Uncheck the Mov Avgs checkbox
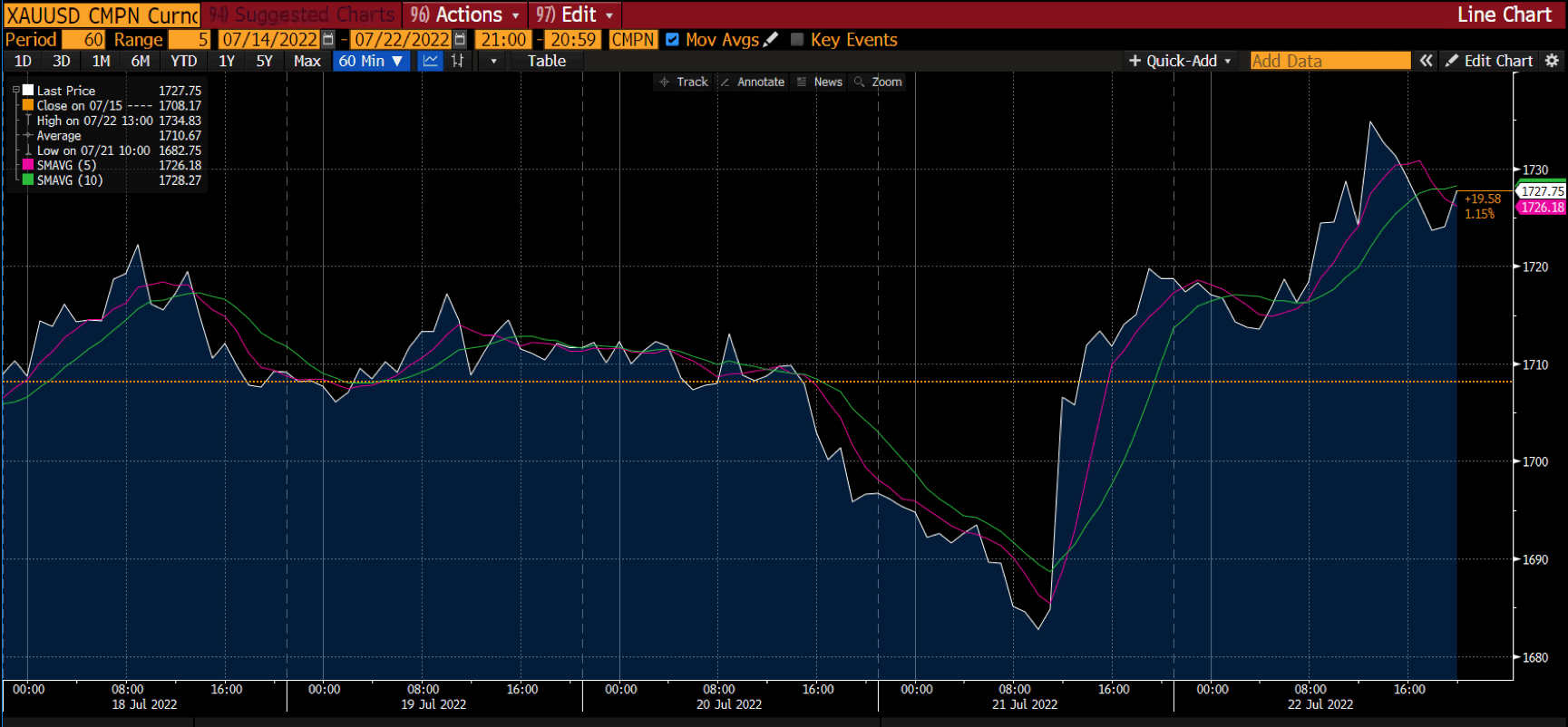Image resolution: width=1568 pixels, height=727 pixels. click(672, 40)
